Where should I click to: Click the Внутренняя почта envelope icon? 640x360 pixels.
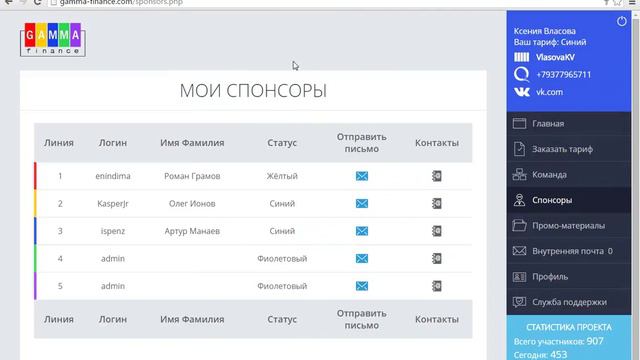tap(519, 251)
